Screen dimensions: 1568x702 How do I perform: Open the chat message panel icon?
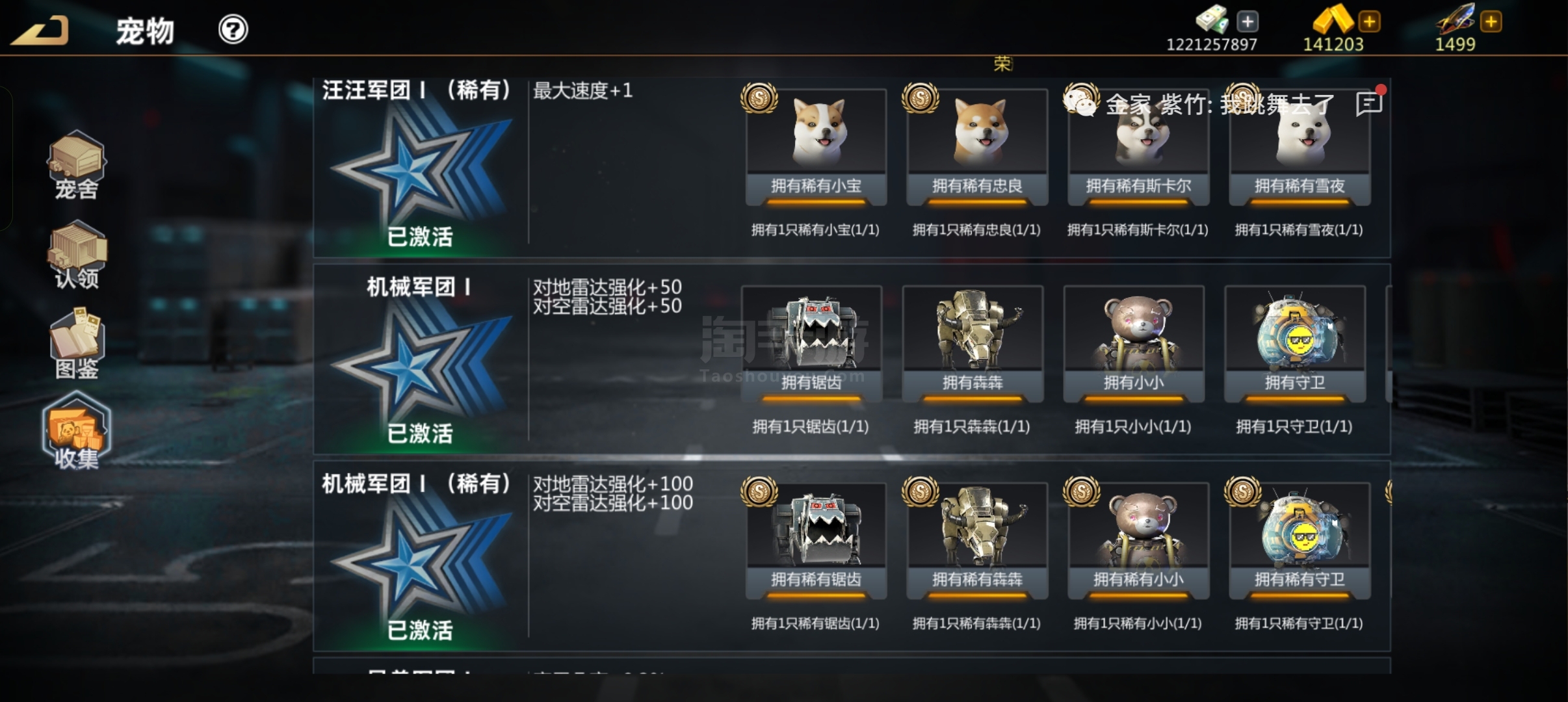click(1369, 104)
